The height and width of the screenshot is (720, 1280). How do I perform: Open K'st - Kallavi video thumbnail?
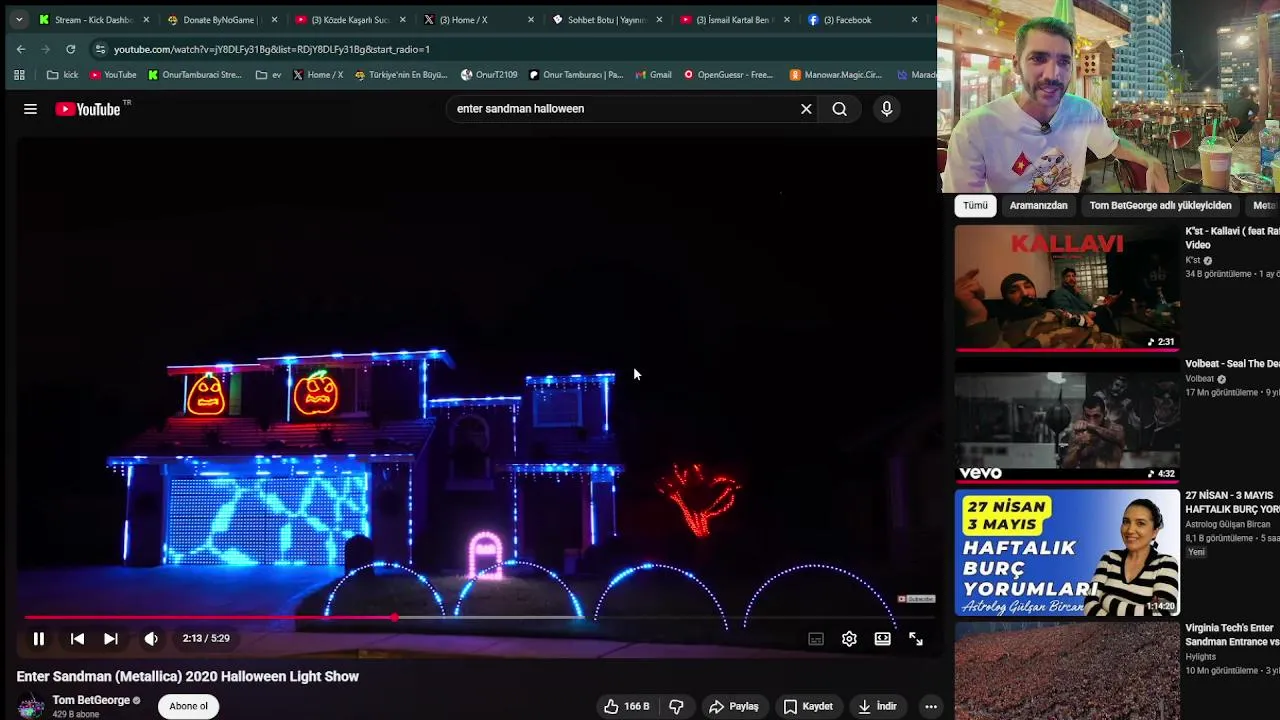1067,288
